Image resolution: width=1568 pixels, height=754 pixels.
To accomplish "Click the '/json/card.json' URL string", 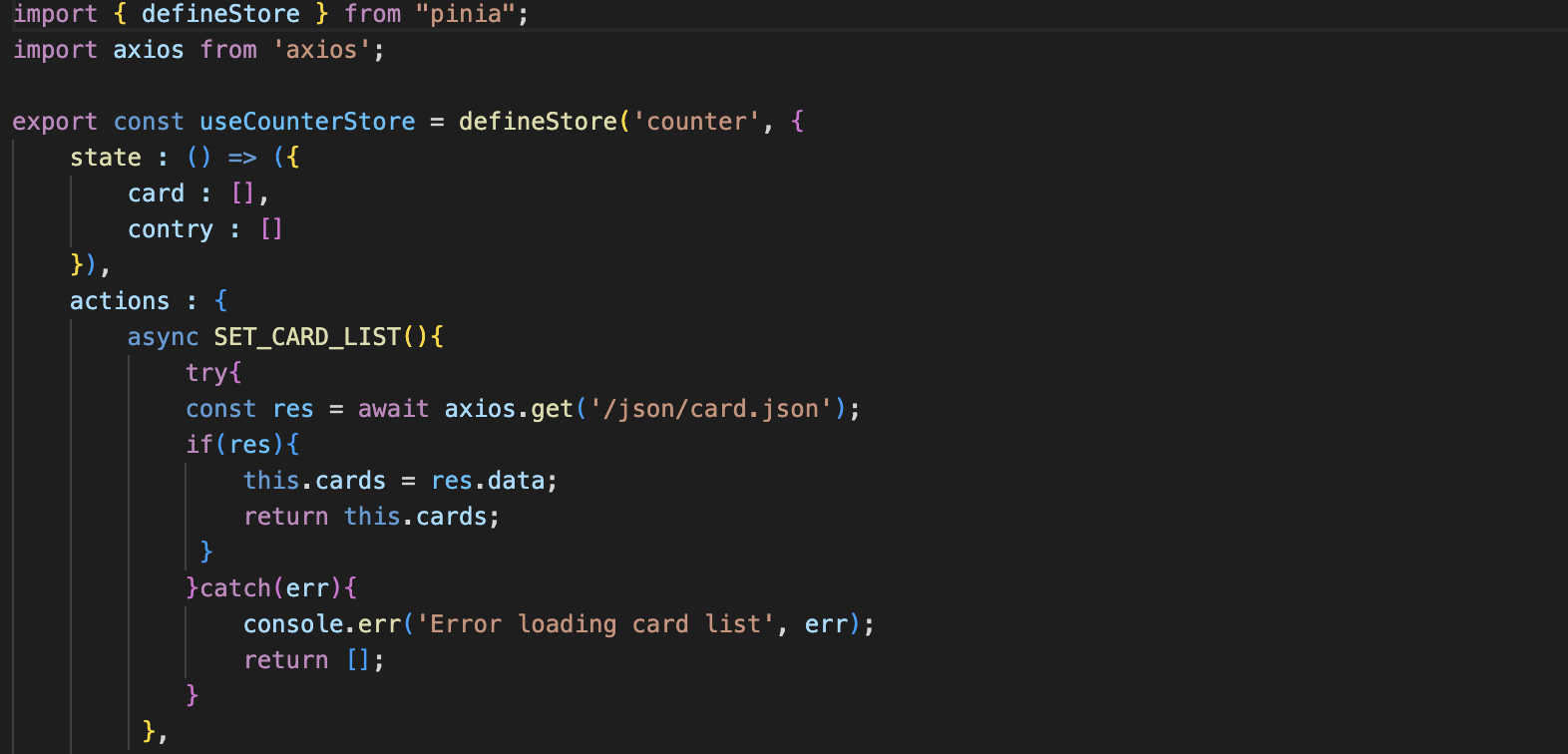I will (x=711, y=409).
